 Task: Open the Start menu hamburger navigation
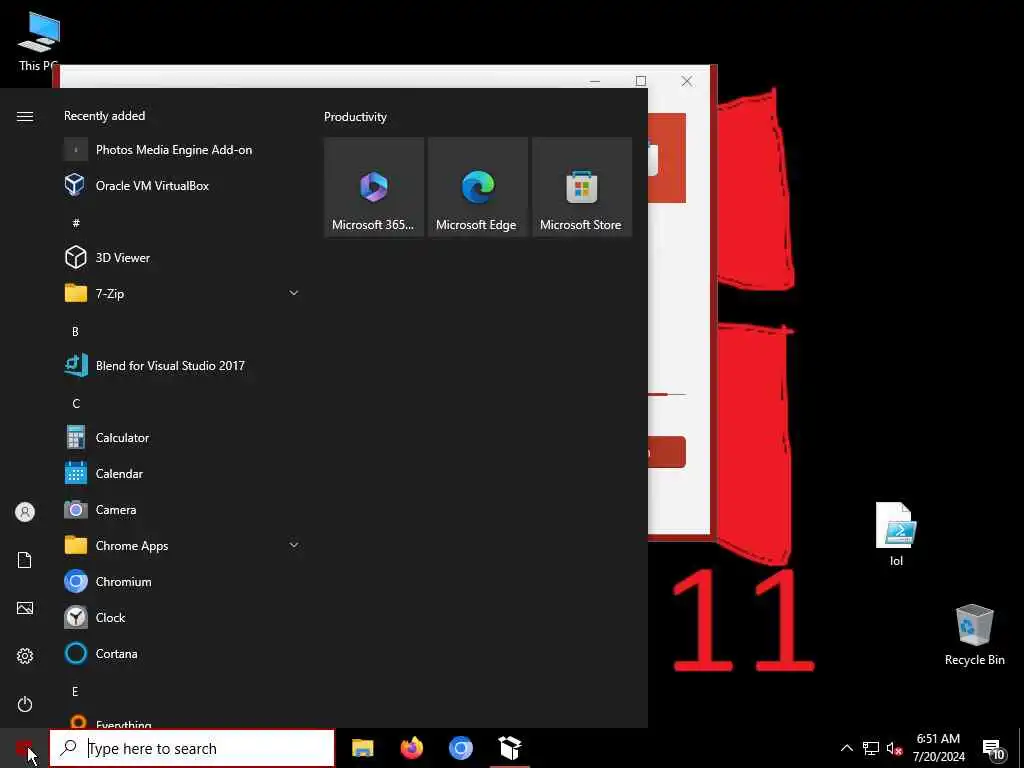[25, 116]
